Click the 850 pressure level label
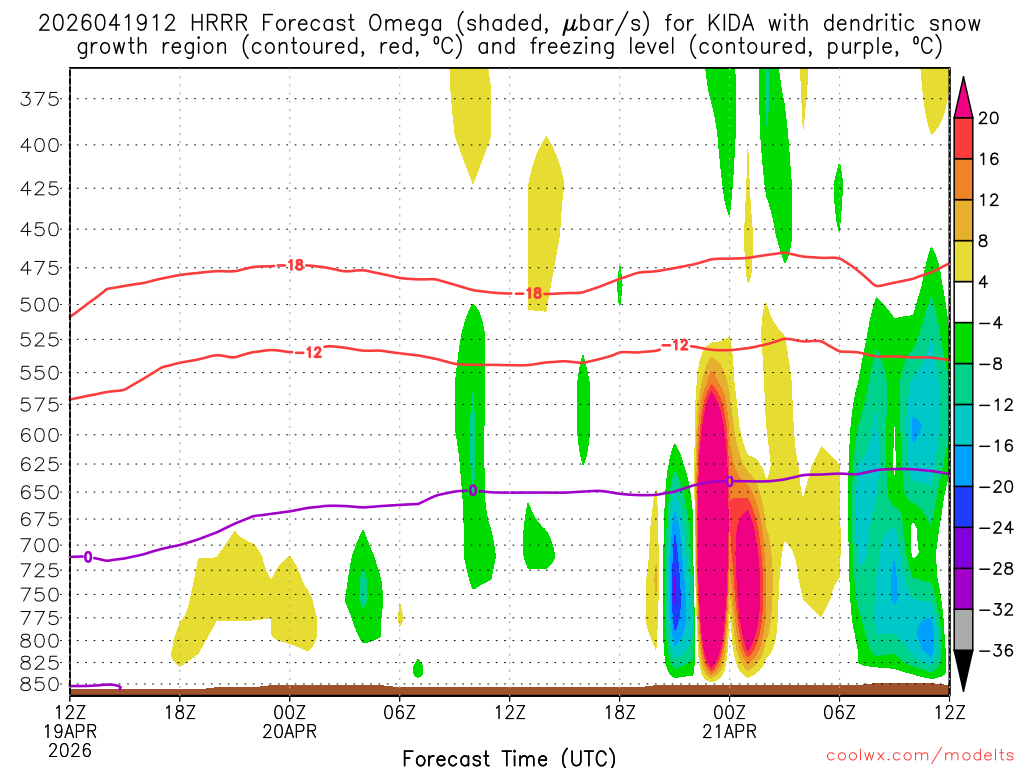The width and height of the screenshot is (1024, 768). [x=39, y=684]
